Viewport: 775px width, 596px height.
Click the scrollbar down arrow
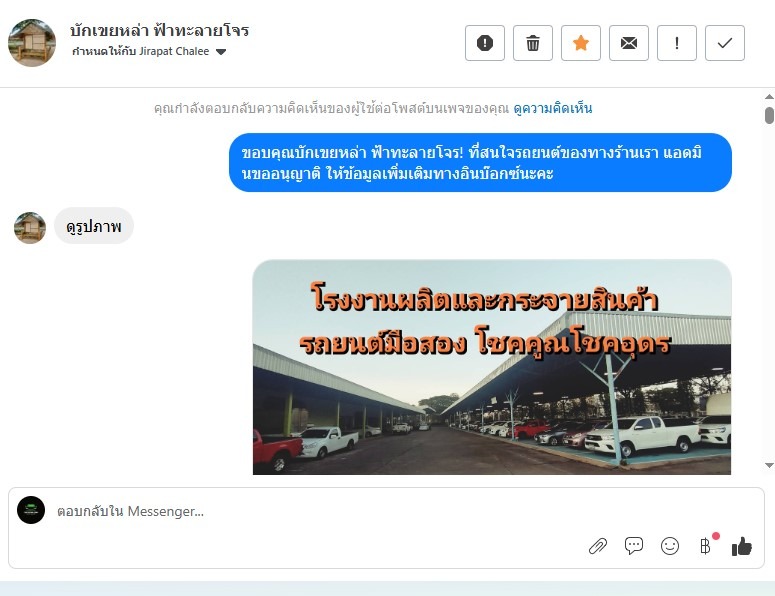[x=769, y=465]
